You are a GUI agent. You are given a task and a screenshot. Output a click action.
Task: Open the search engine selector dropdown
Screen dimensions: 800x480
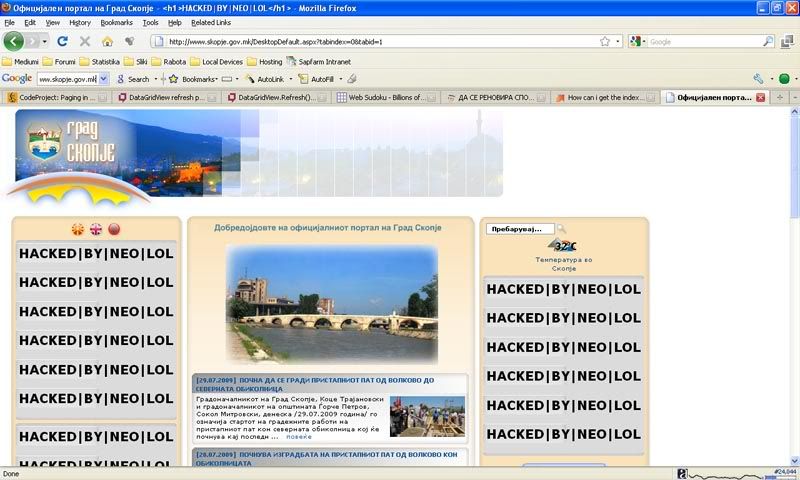(638, 41)
